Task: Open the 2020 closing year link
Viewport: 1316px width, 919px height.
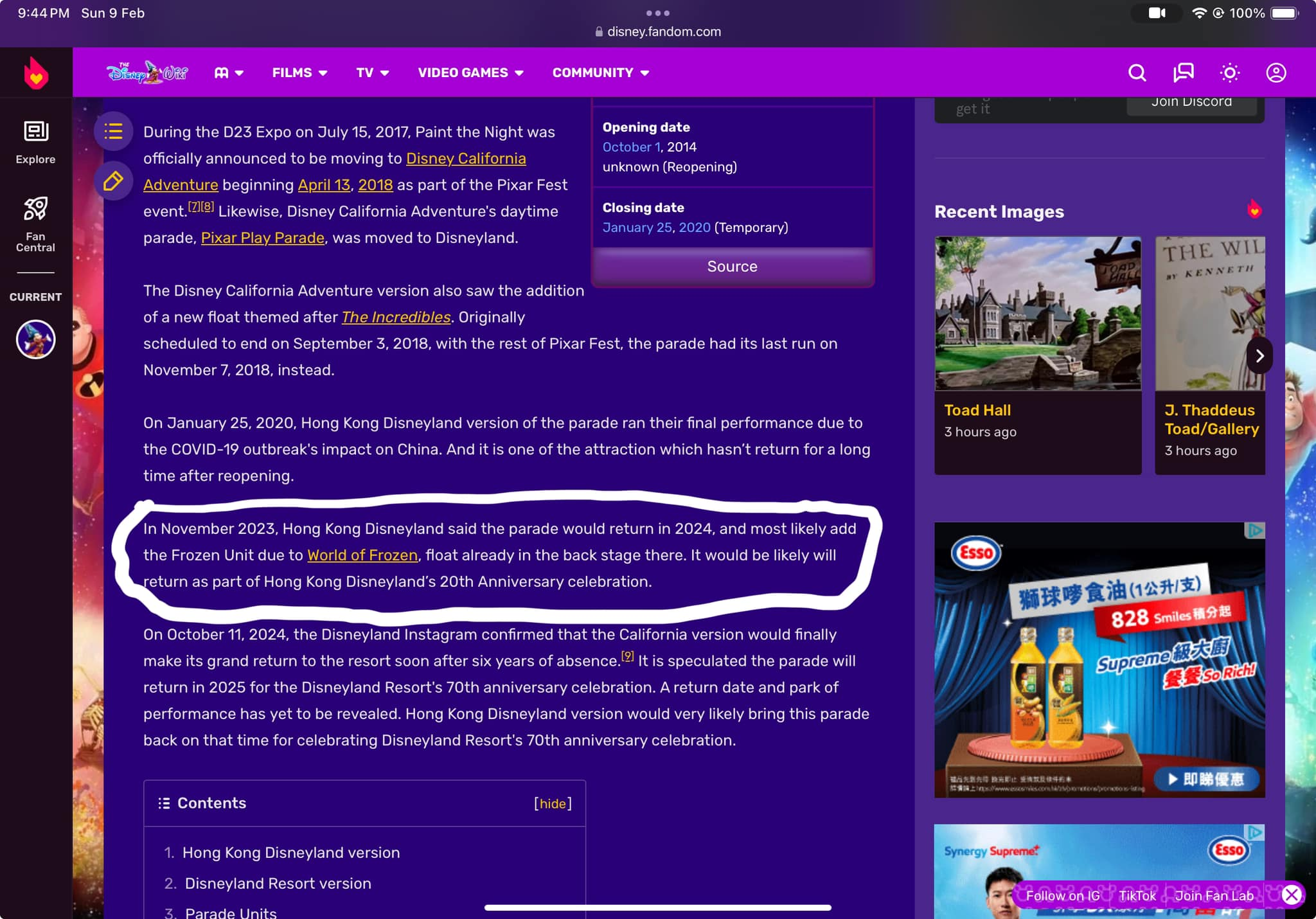Action: pyautogui.click(x=695, y=228)
